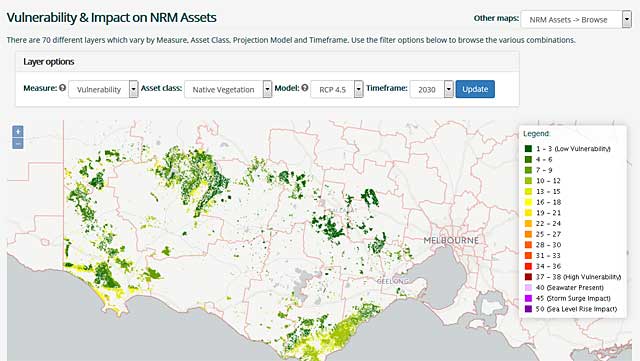Click the Update button
The image size is (640, 361).
coord(475,89)
